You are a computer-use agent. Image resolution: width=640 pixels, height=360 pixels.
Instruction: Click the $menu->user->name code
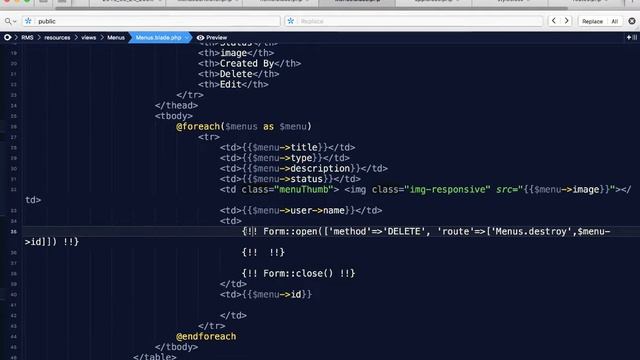click(x=298, y=211)
